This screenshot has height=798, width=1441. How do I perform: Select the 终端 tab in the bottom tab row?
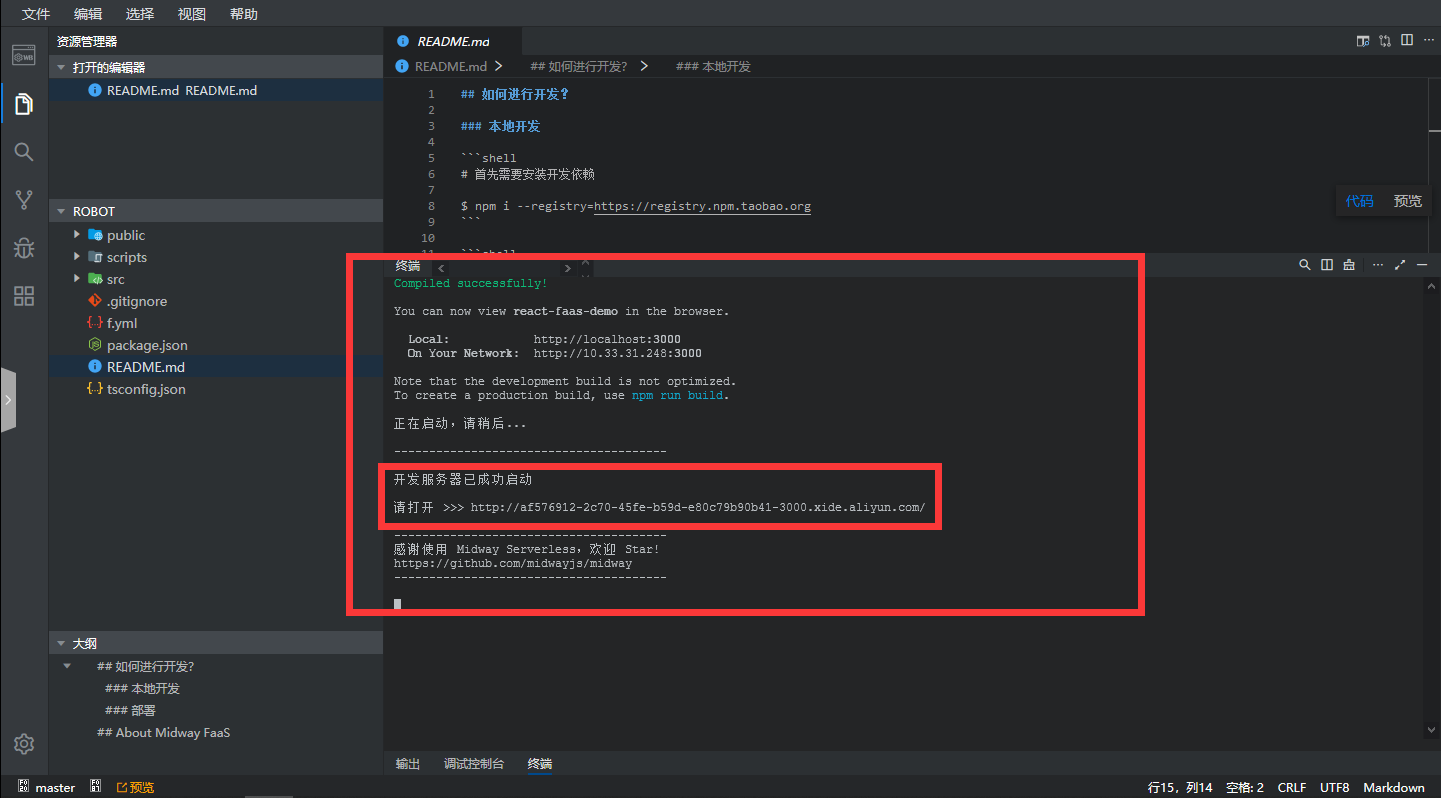click(x=540, y=764)
